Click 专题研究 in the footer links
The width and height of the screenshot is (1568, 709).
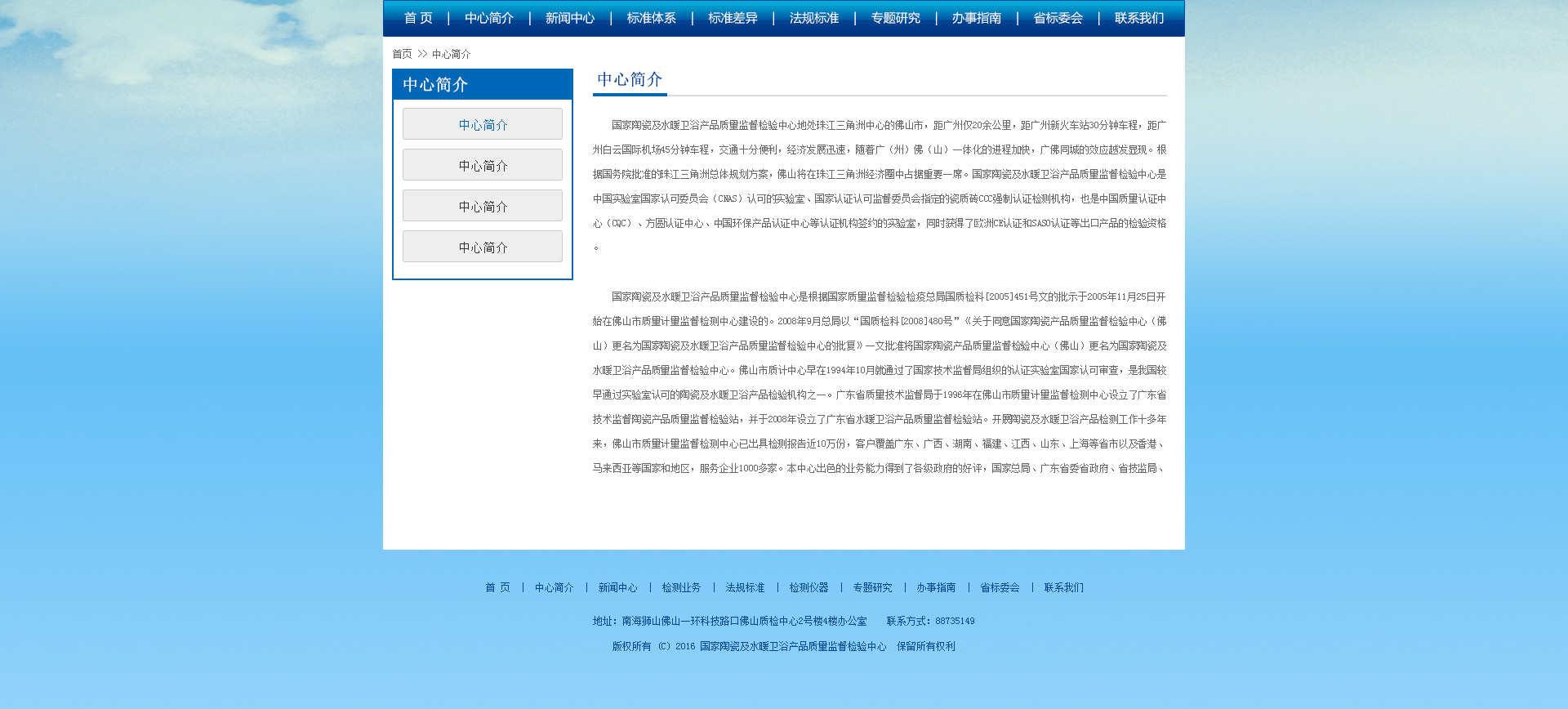click(x=872, y=587)
